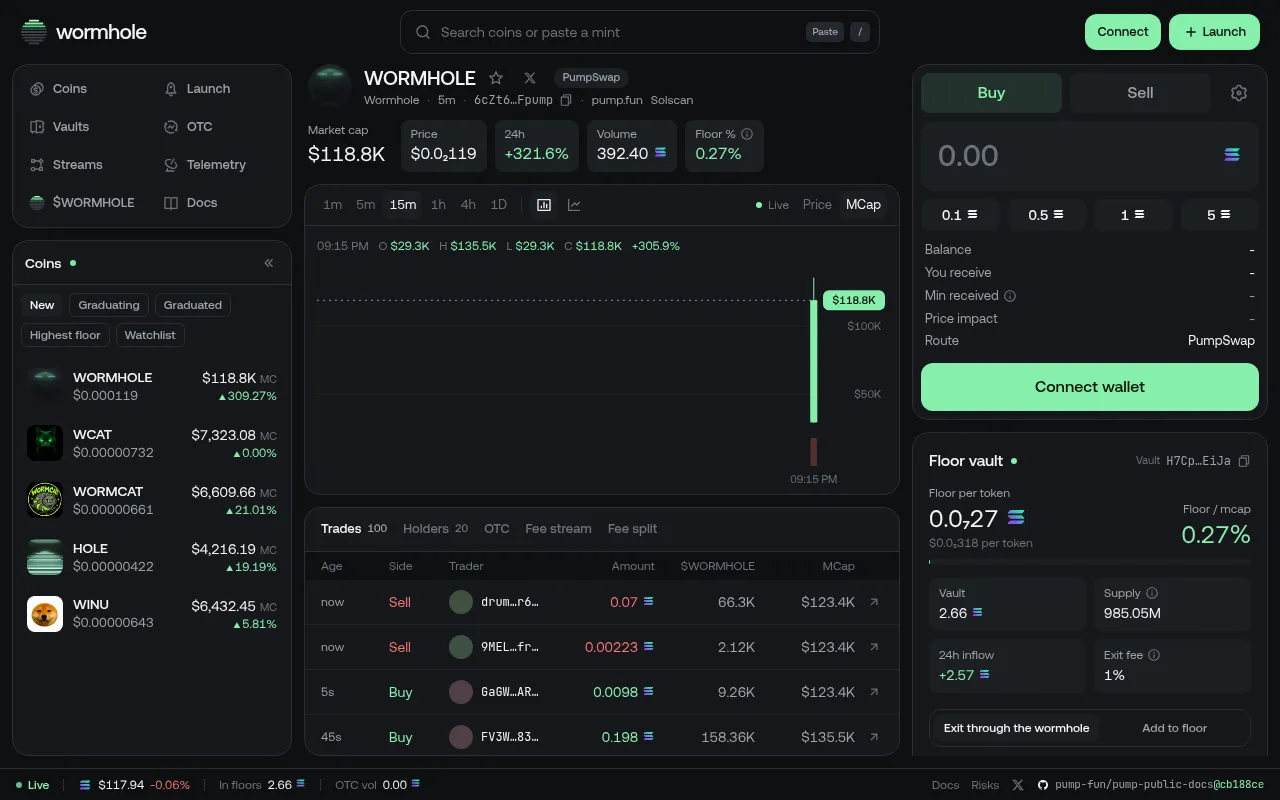The width and height of the screenshot is (1280, 800).
Task: Filter coins by Graduating
Action: click(109, 305)
